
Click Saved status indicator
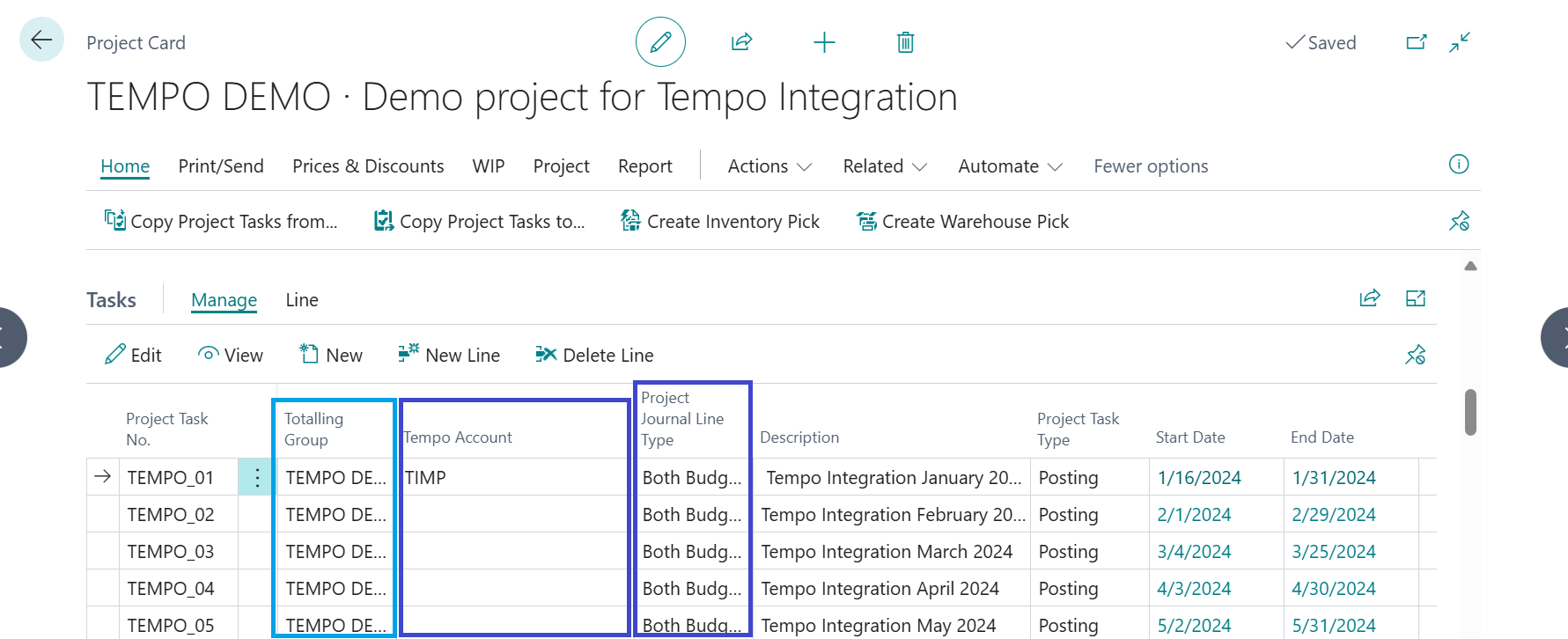tap(1321, 42)
